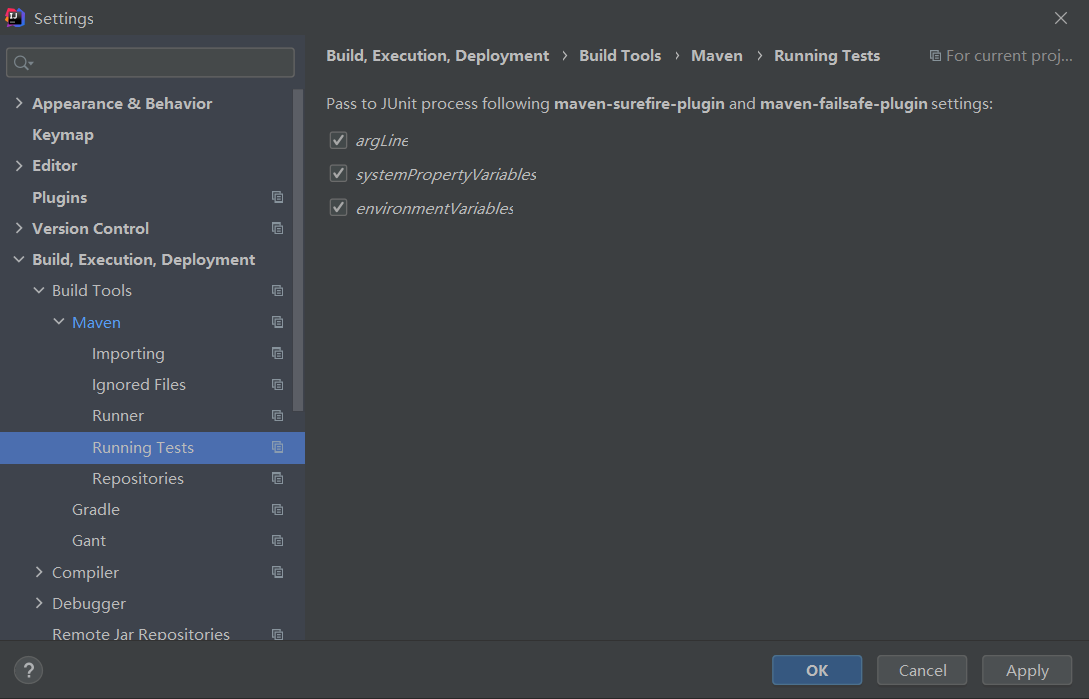
Task: Select Repositories under Maven
Action: pos(138,479)
